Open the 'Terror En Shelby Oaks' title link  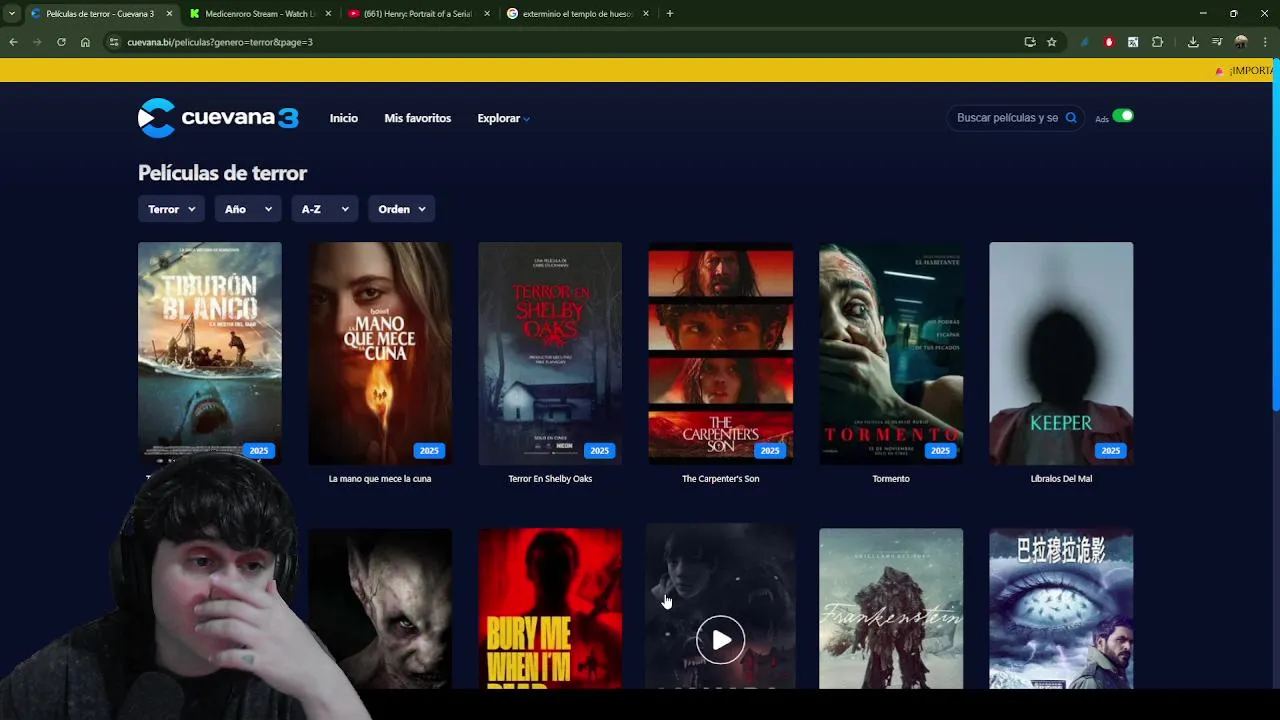(x=550, y=479)
